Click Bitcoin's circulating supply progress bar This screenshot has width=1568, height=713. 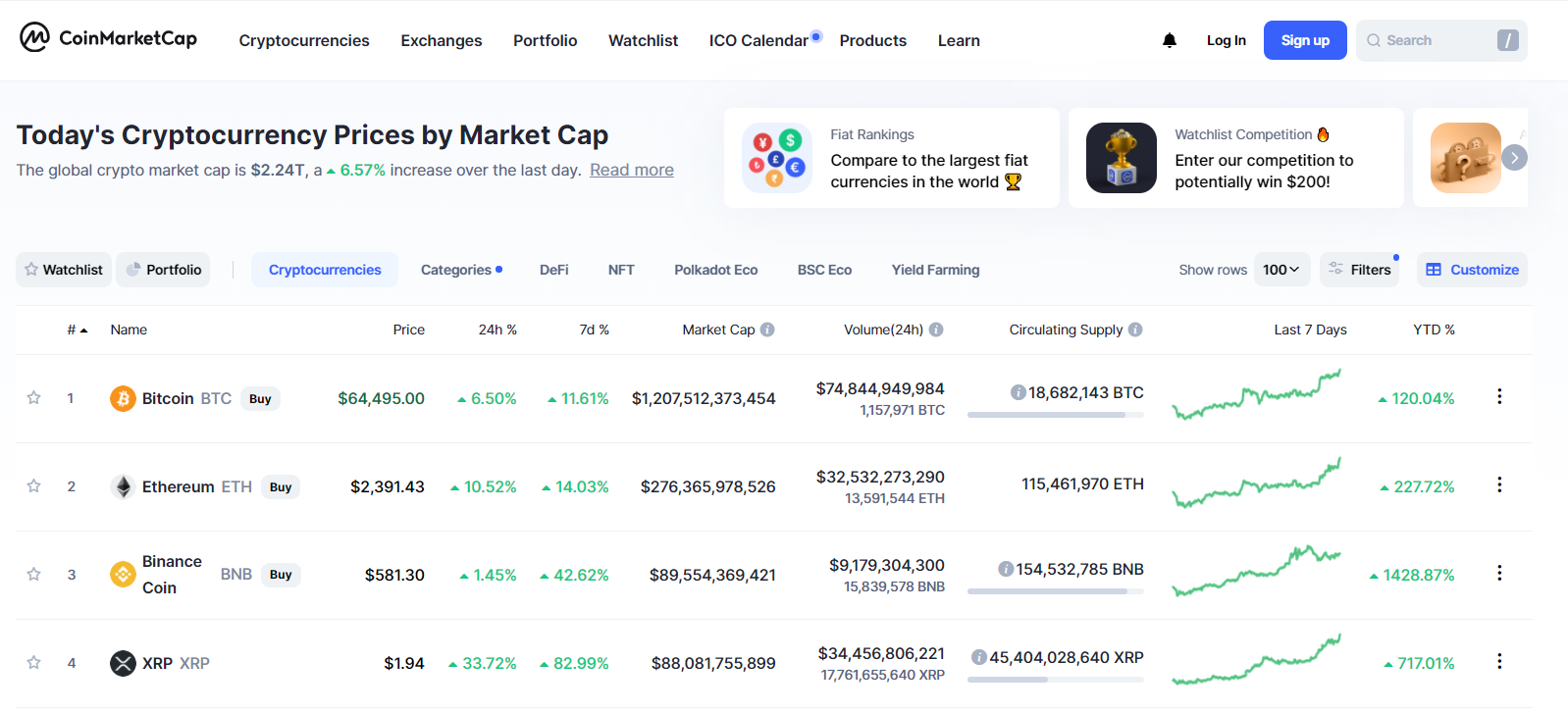[x=1055, y=415]
